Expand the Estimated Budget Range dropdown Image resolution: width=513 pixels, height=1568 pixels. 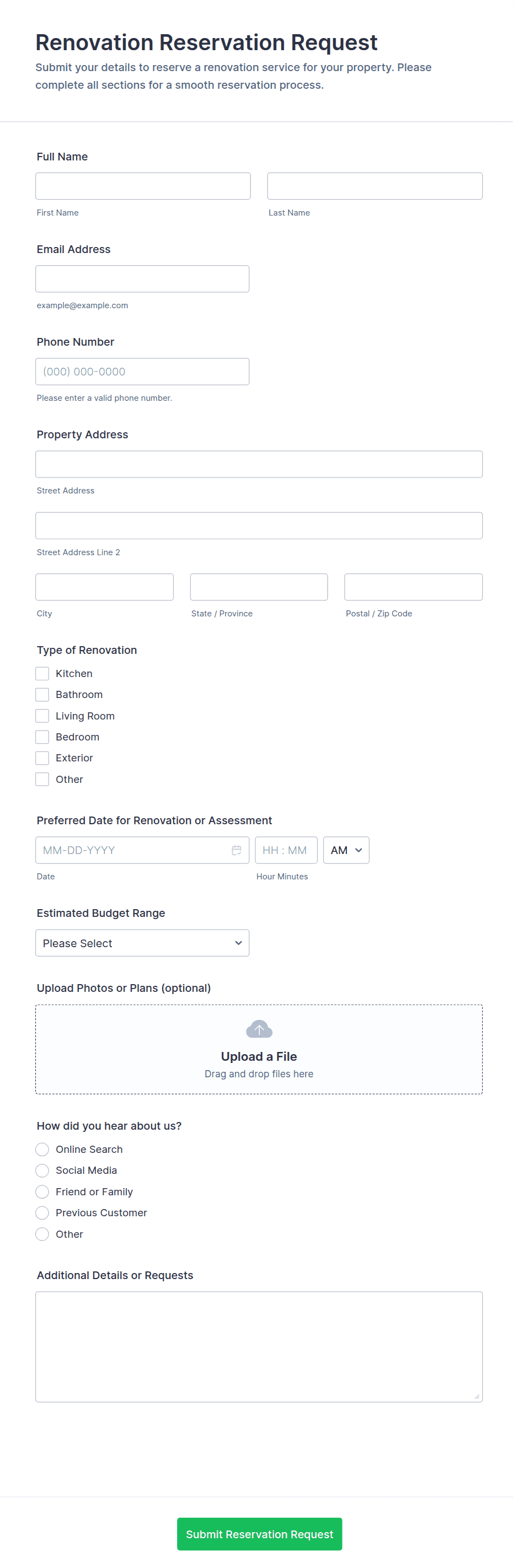142,943
